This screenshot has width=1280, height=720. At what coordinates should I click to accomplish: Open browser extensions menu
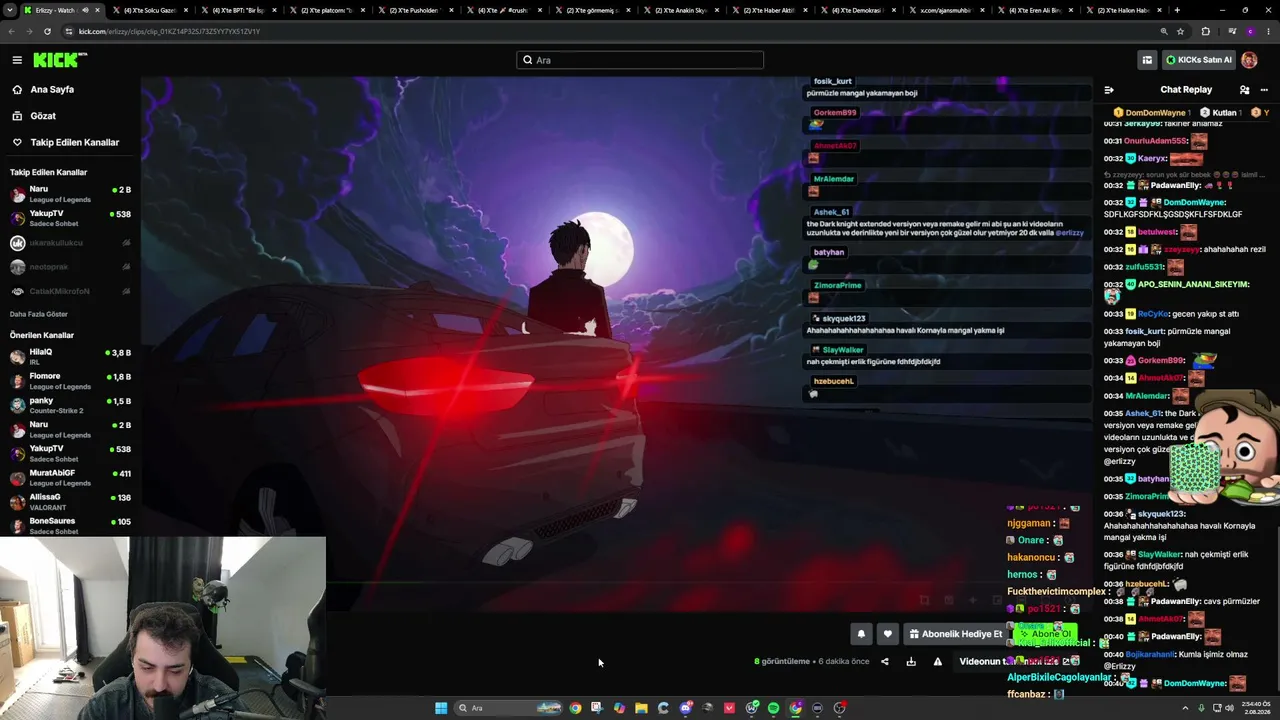(1205, 31)
